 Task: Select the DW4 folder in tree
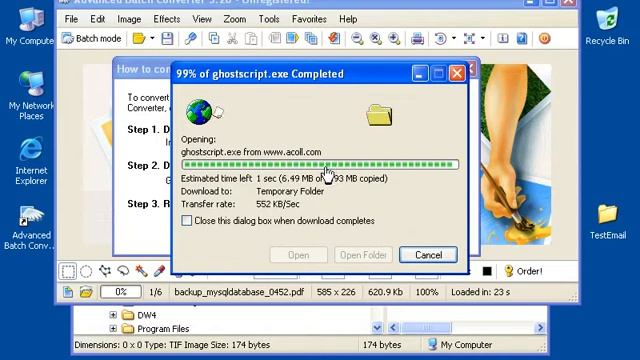click(147, 315)
